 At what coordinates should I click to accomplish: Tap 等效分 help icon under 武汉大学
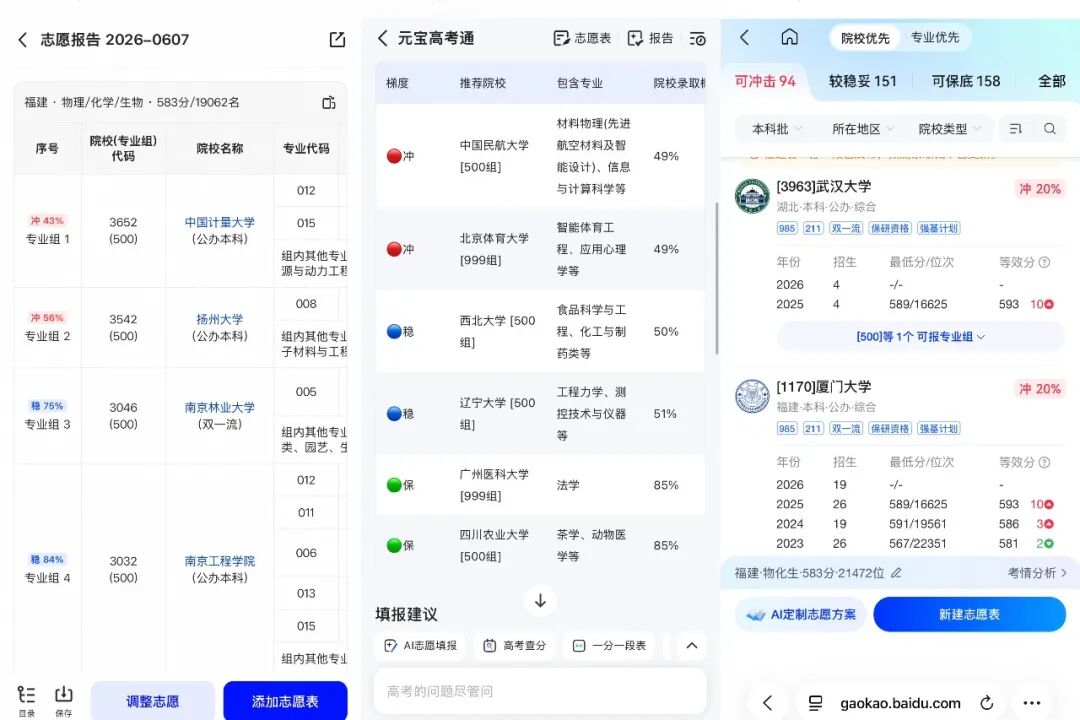(x=1044, y=262)
